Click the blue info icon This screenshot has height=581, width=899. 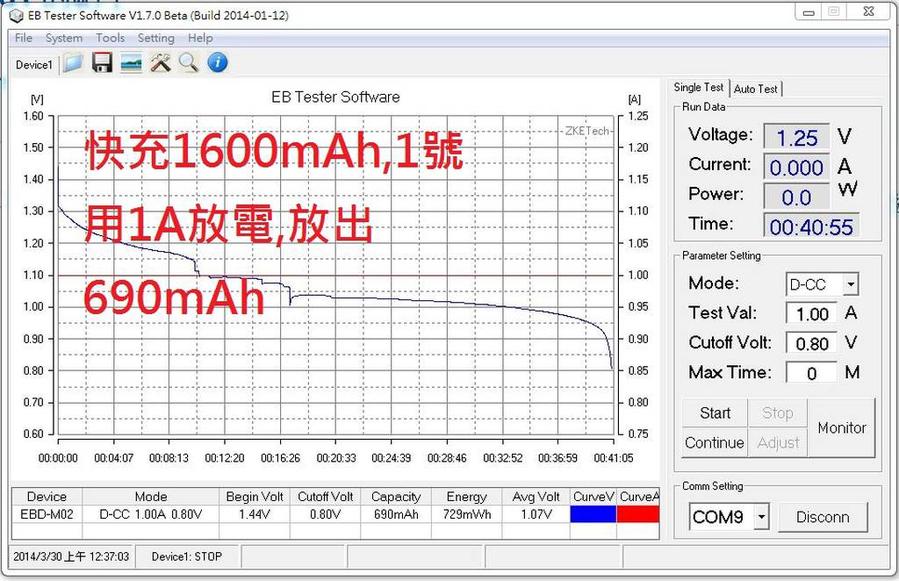click(x=217, y=64)
